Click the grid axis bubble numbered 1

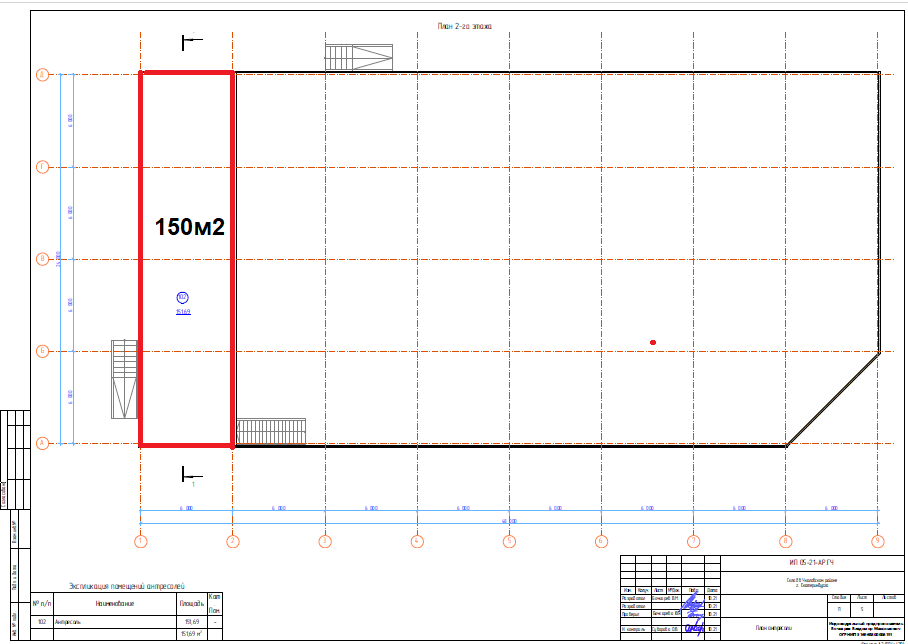point(140,541)
